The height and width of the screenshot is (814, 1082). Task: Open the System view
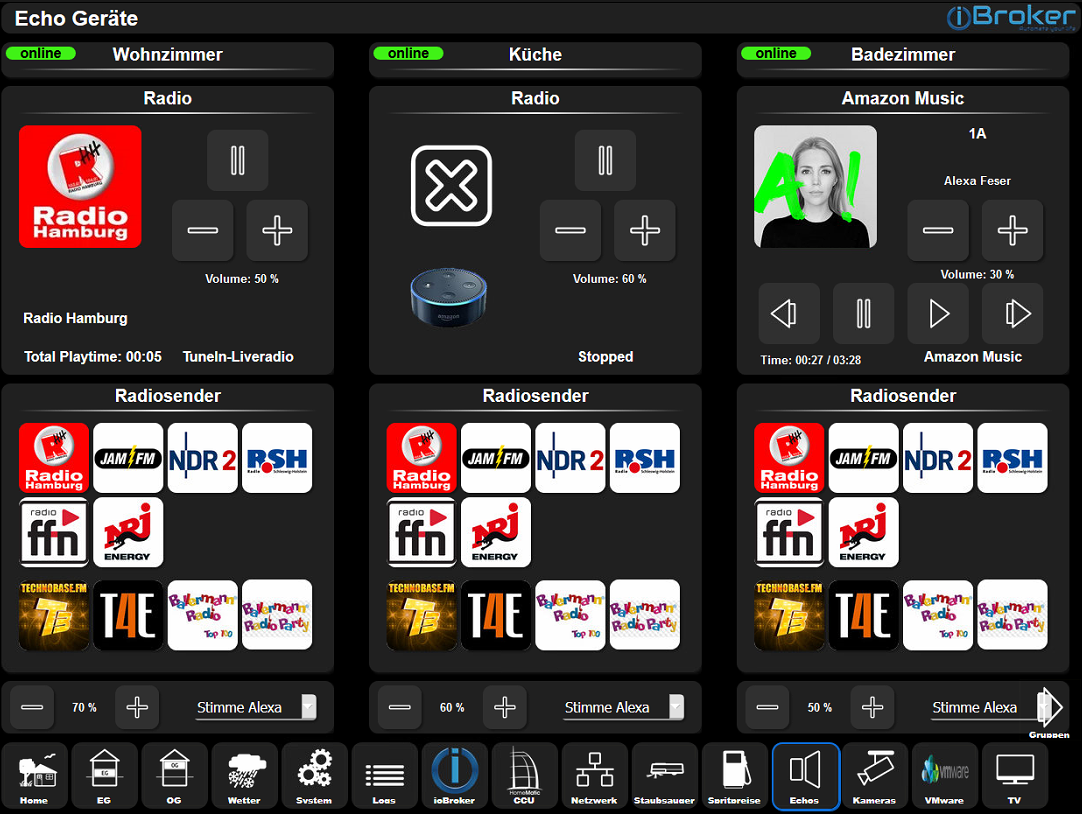(x=315, y=776)
